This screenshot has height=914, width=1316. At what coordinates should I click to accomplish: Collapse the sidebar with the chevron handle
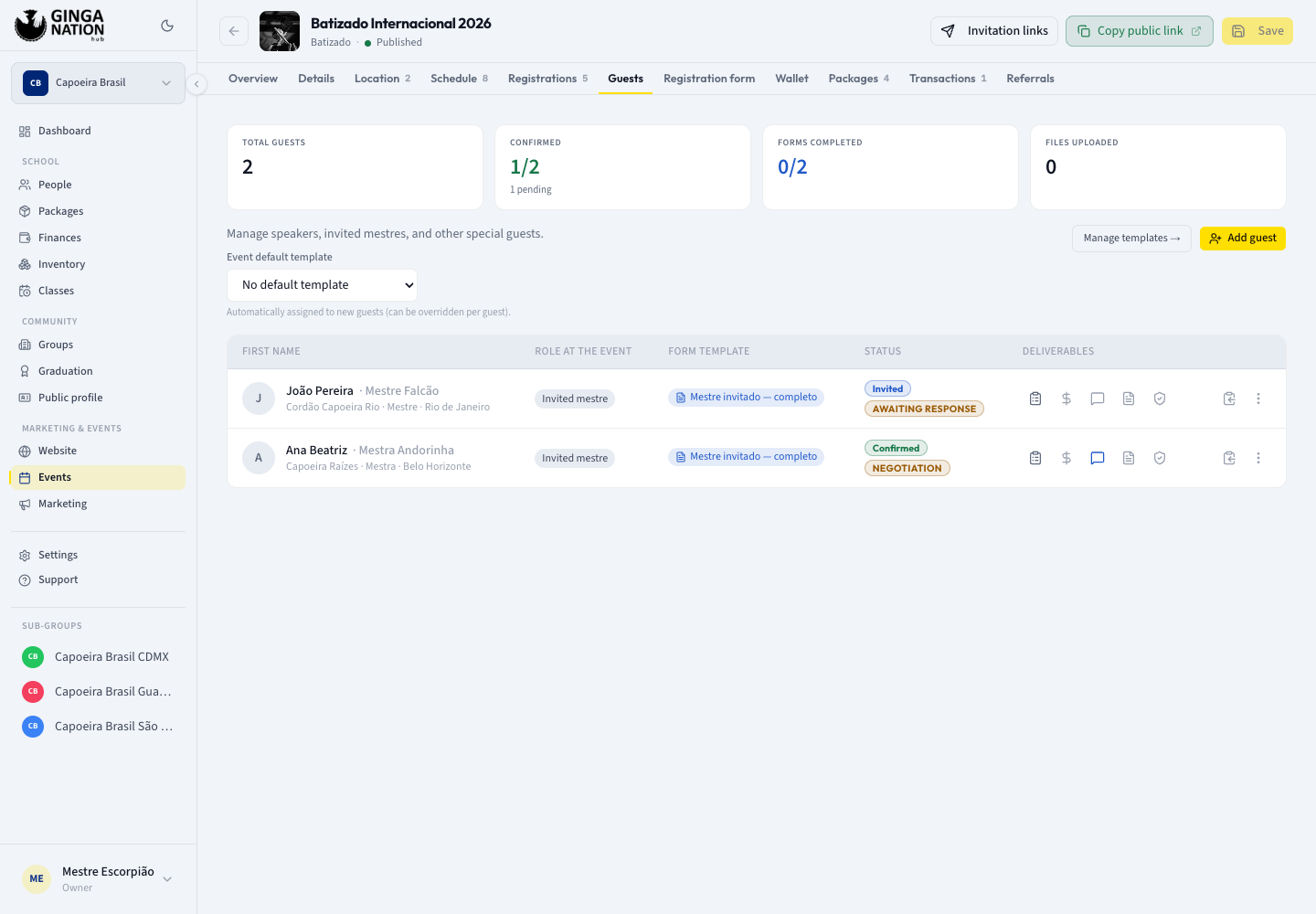click(196, 84)
